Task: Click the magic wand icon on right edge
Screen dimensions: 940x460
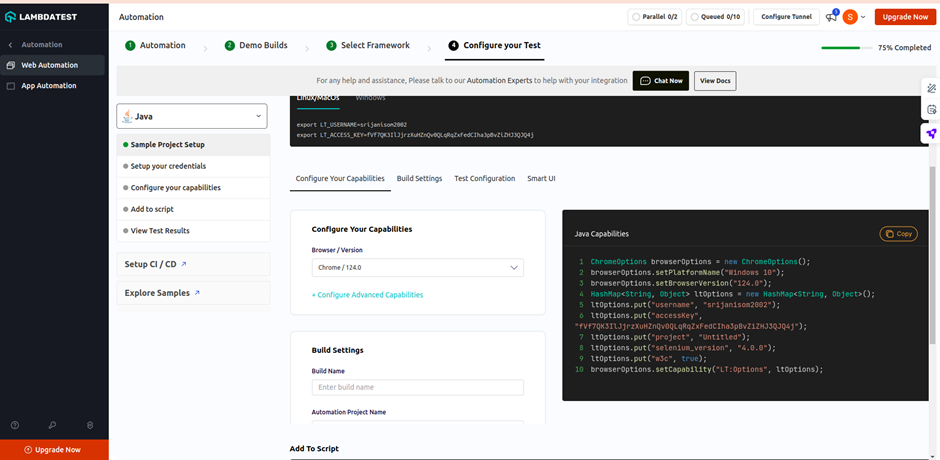Action: pyautogui.click(x=931, y=88)
